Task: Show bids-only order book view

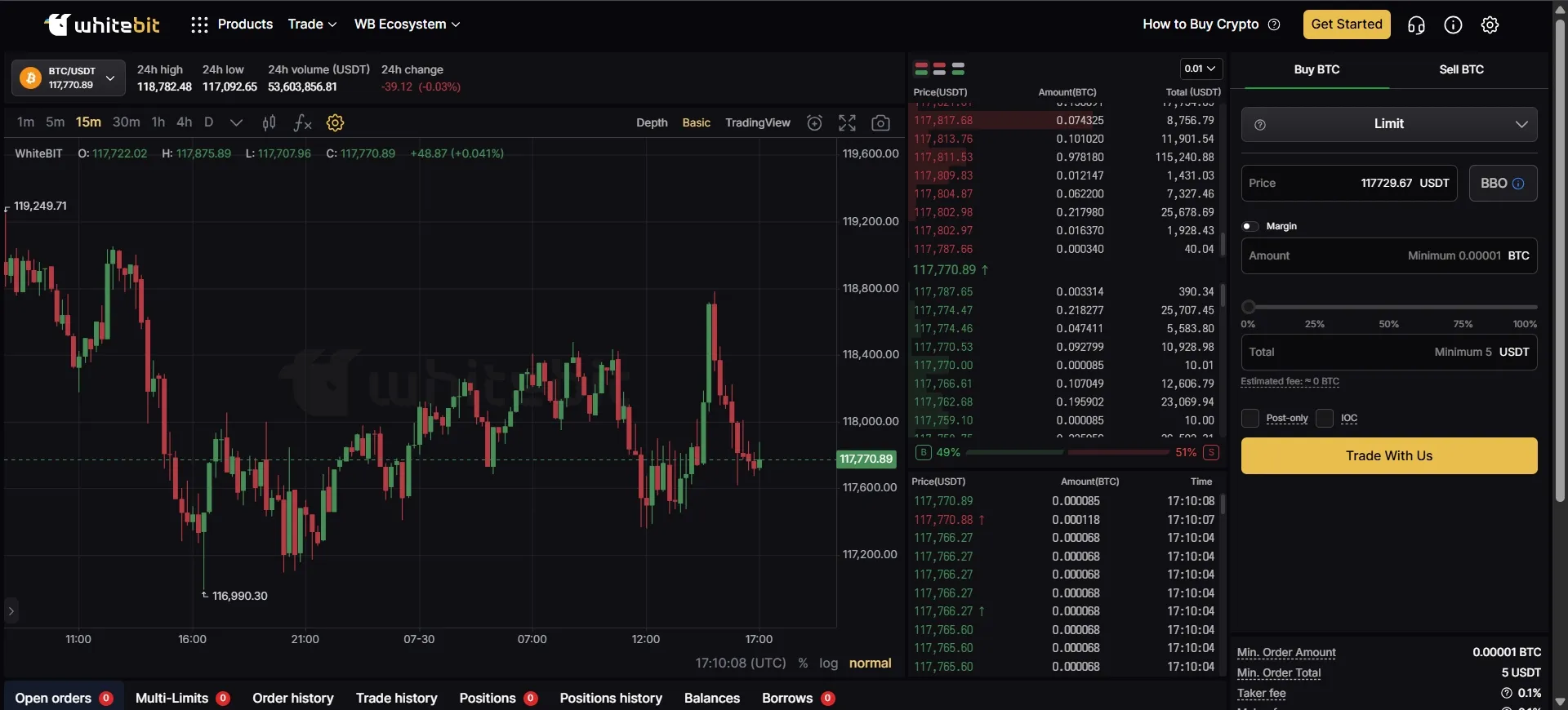Action: pos(958,69)
